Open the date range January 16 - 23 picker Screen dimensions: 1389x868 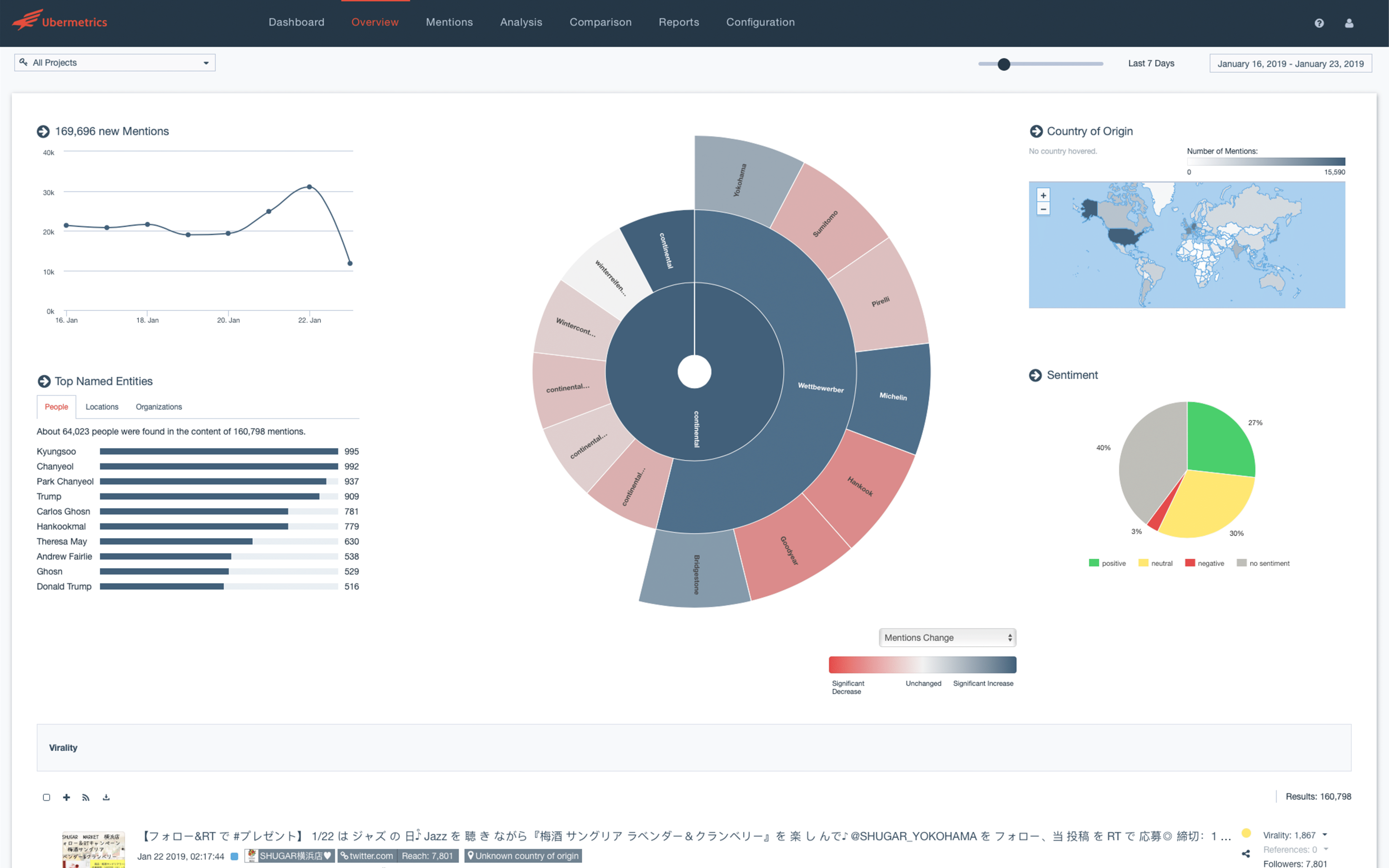1290,63
